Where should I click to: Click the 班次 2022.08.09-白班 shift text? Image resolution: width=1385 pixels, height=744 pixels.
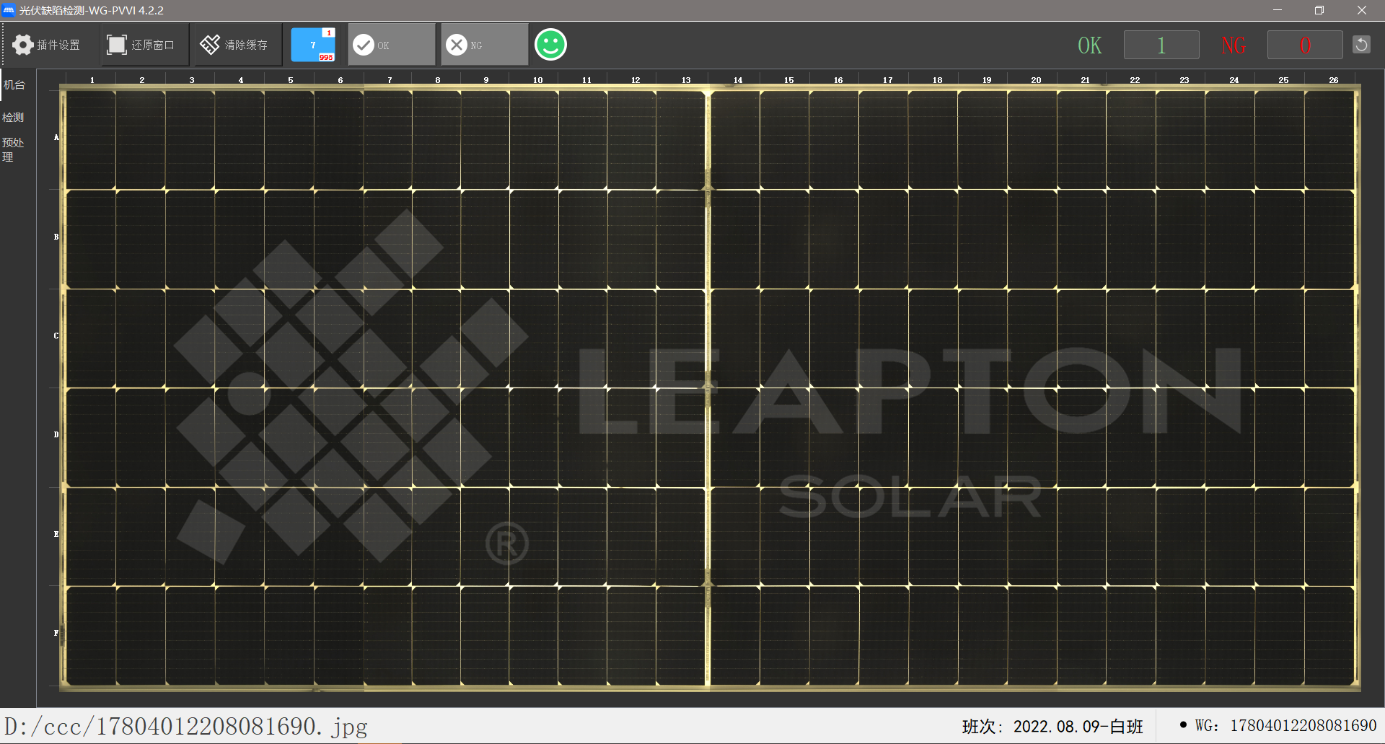tap(1052, 726)
